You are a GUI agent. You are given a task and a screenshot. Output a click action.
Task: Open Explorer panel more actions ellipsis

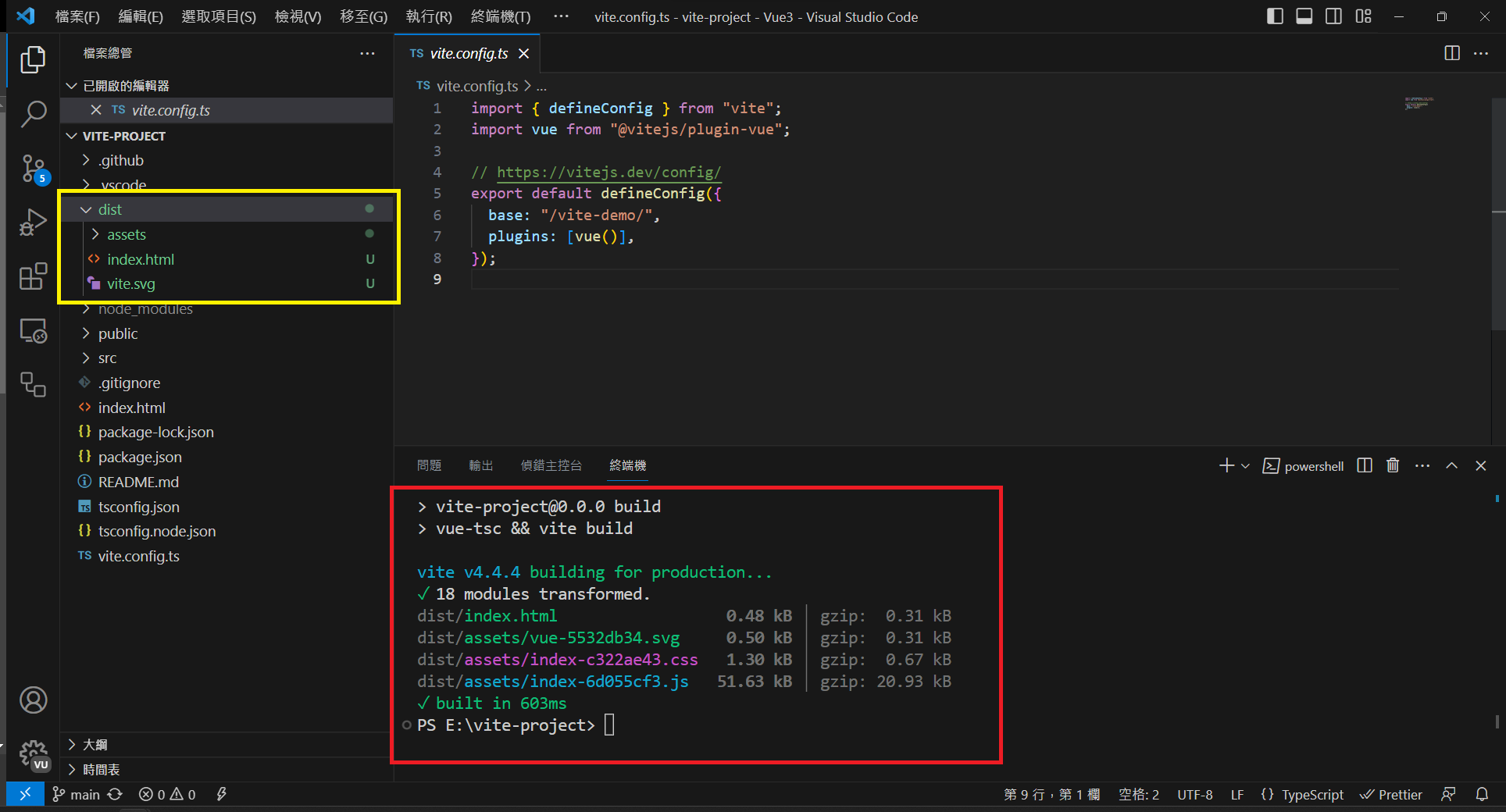point(367,53)
